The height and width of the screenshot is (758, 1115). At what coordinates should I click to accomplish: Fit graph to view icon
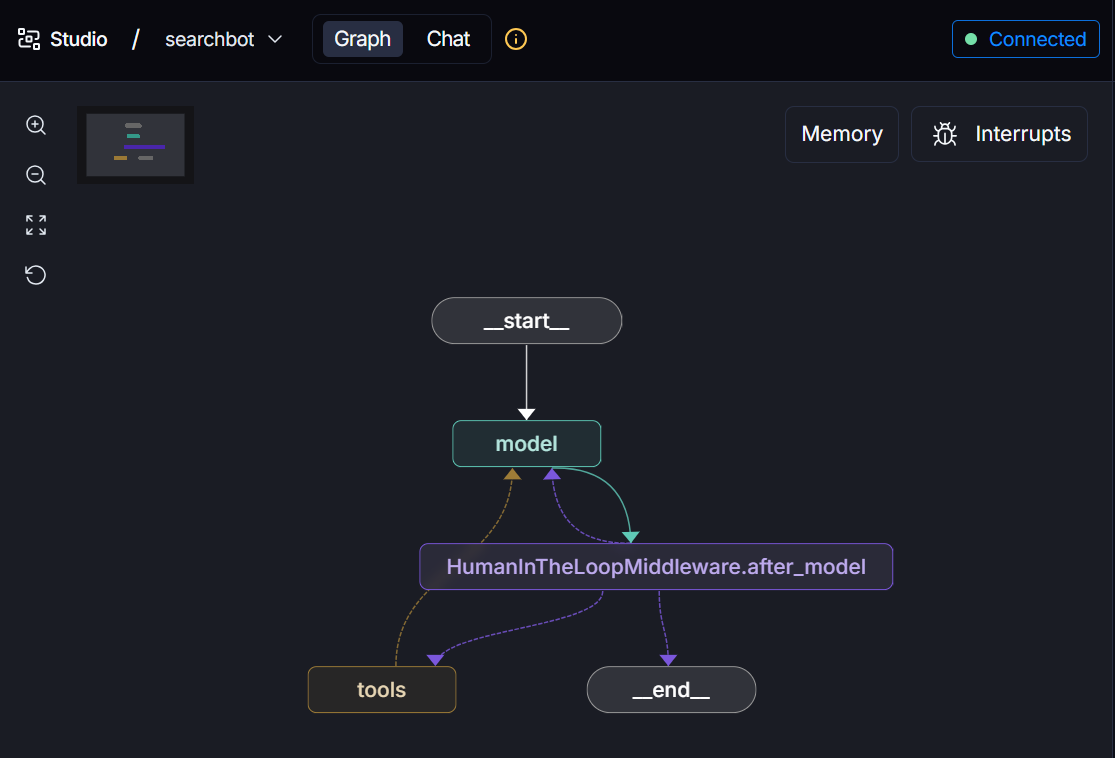tap(36, 225)
